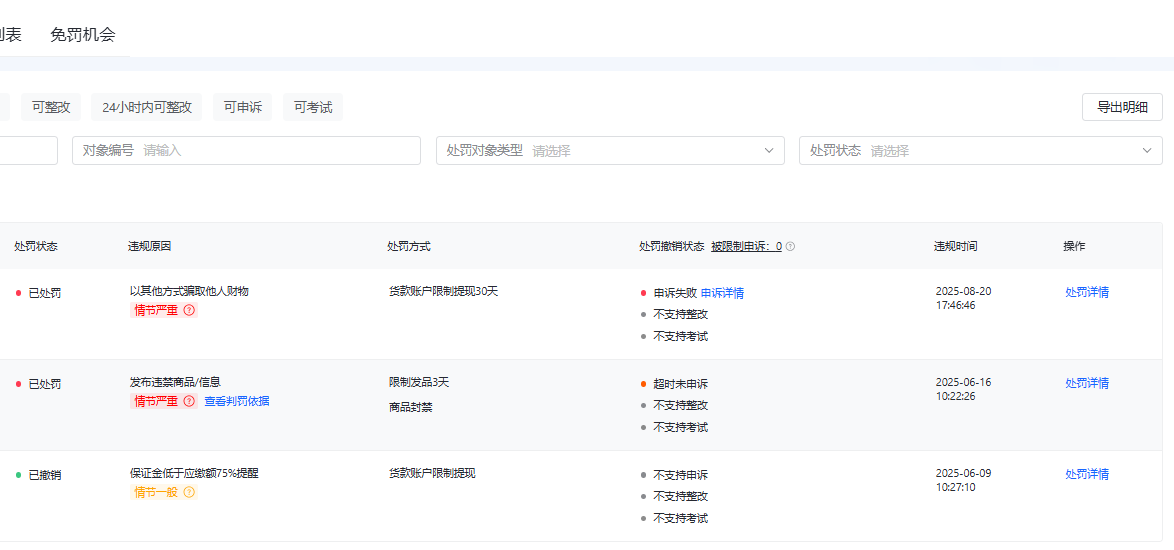1174x550 pixels.
Task: Open 处罚详情 for 2025-08-20 violation
Action: coord(1087,292)
